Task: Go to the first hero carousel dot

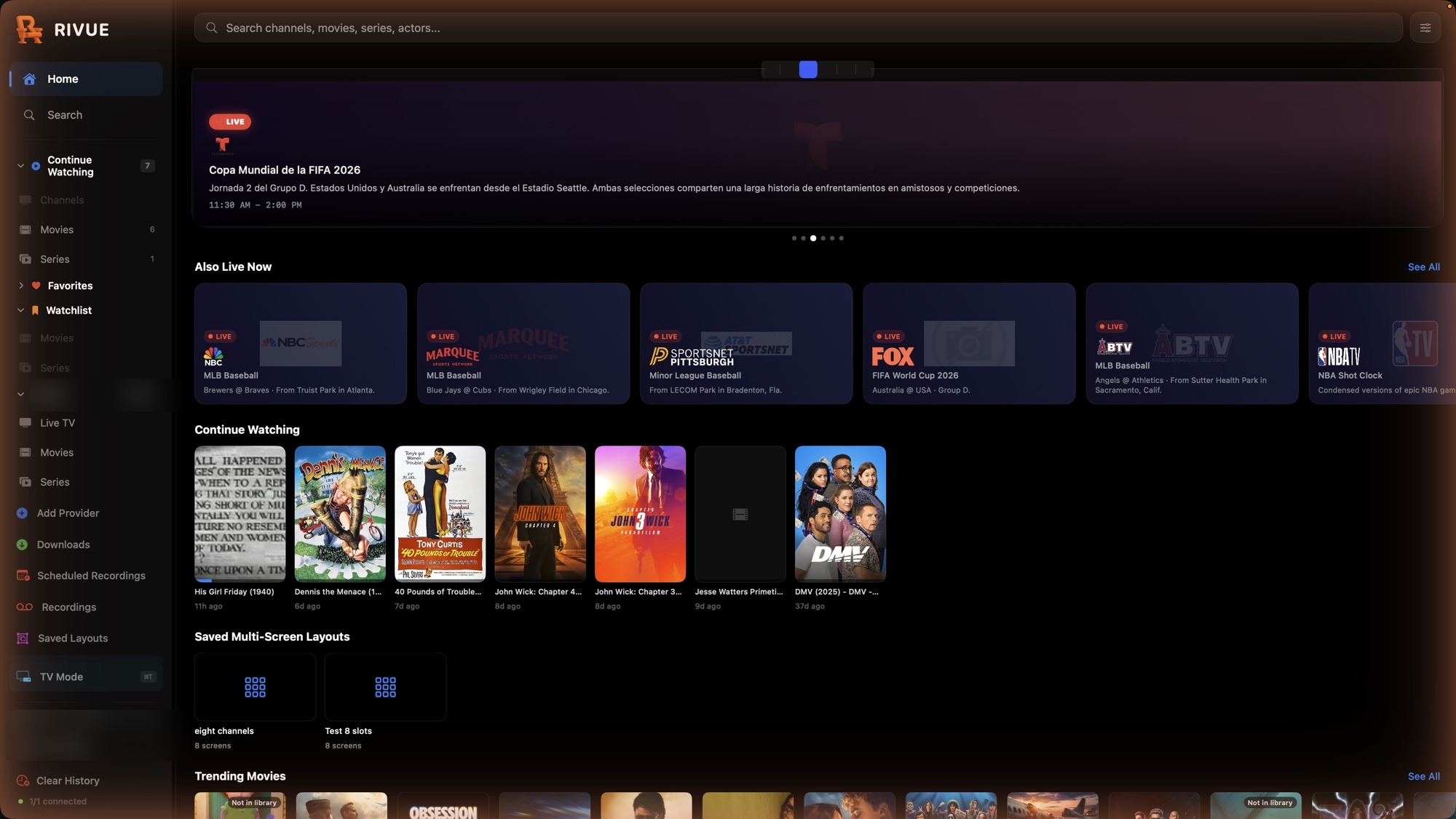Action: [x=794, y=238]
